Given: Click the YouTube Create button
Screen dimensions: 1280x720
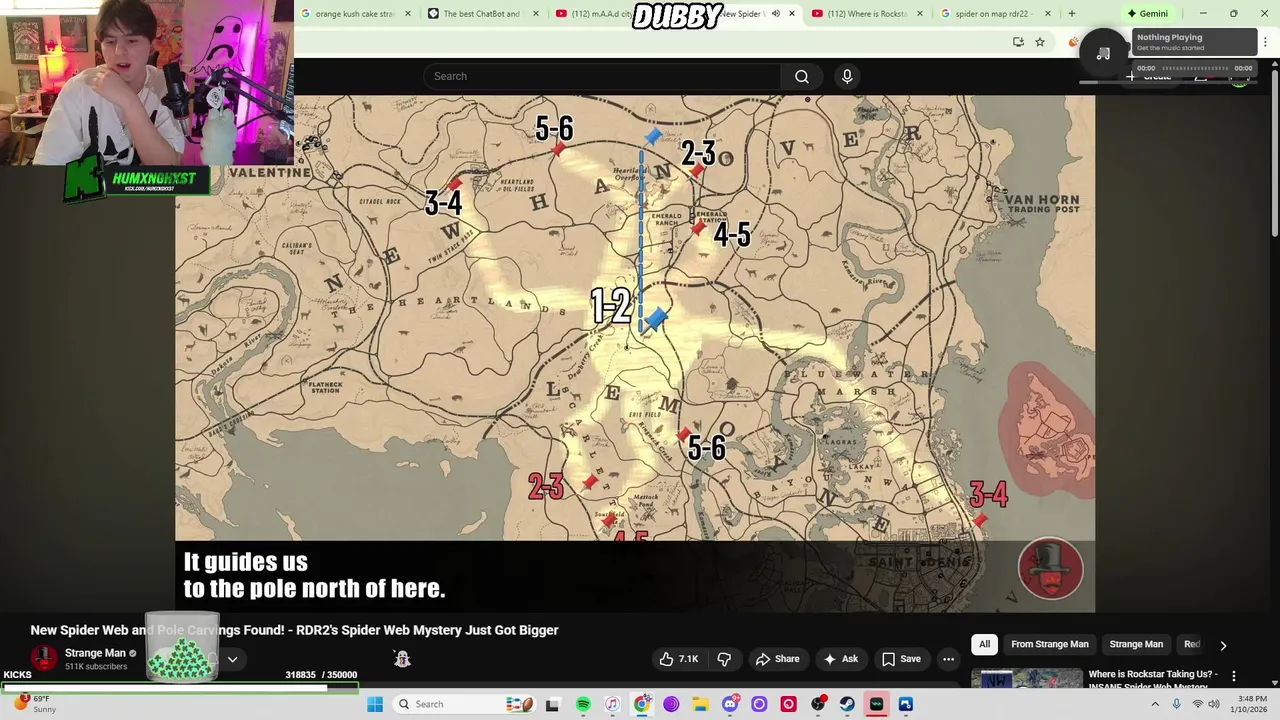Looking at the screenshot, I should pyautogui.click(x=1149, y=77).
